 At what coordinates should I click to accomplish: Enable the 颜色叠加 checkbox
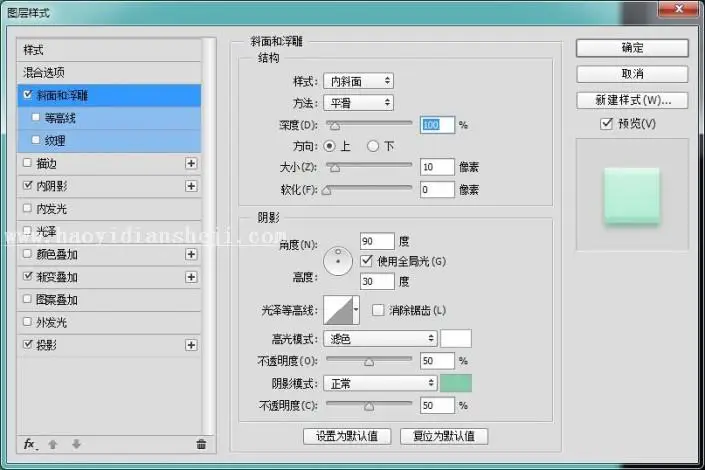point(27,254)
